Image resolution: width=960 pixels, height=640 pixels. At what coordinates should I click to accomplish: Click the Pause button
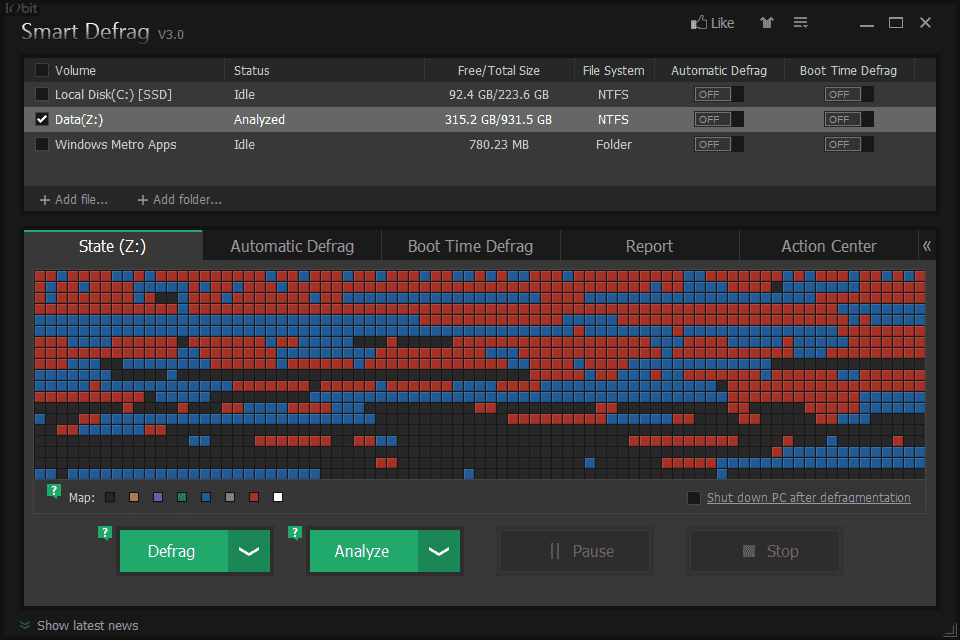coord(575,551)
